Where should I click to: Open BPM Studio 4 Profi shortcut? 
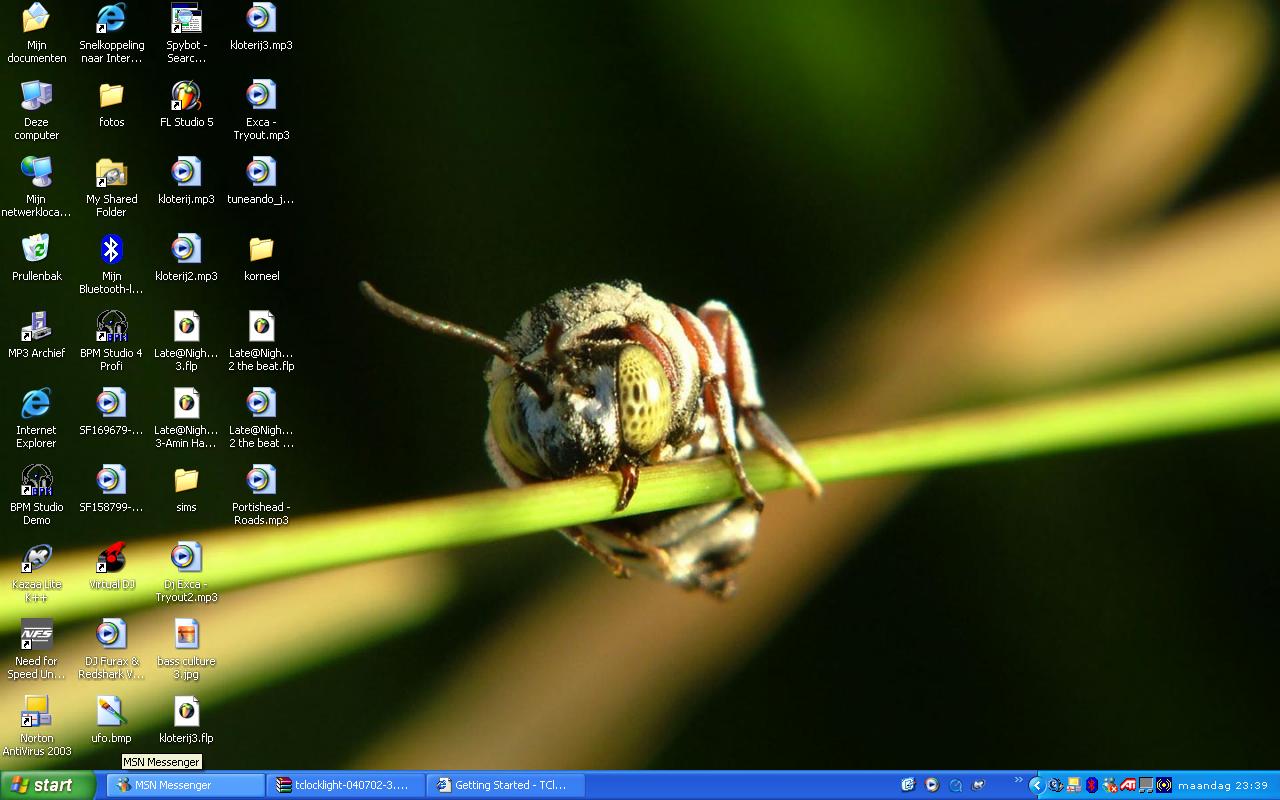(x=111, y=328)
